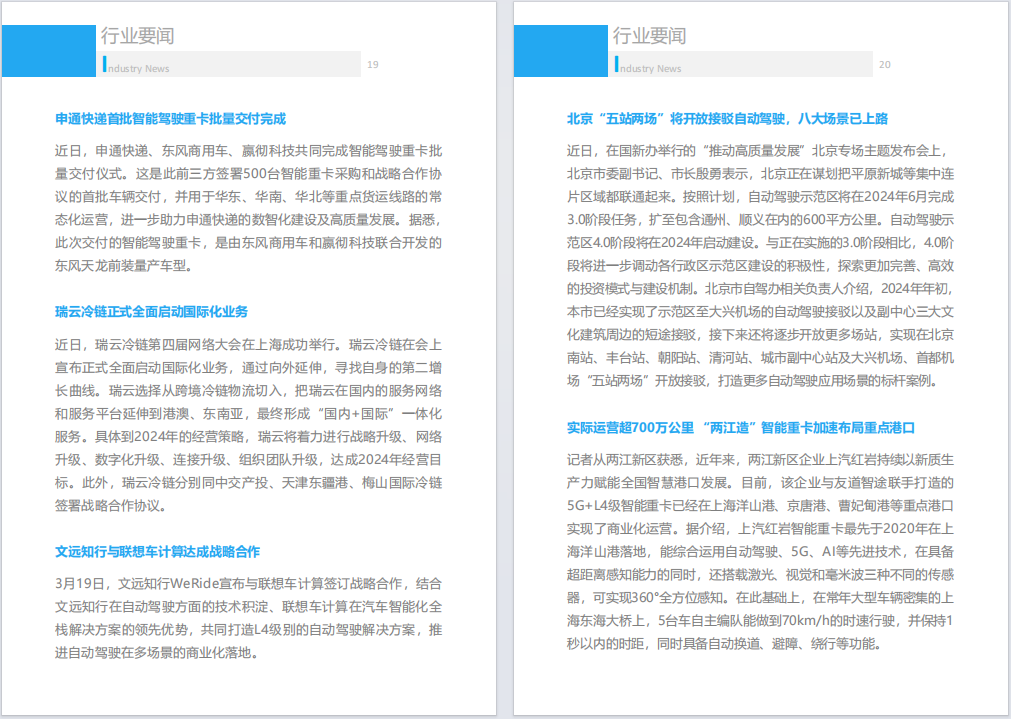Click line starting 海东海大桥上，5台车
This screenshot has width=1011, height=719.
(x=760, y=621)
